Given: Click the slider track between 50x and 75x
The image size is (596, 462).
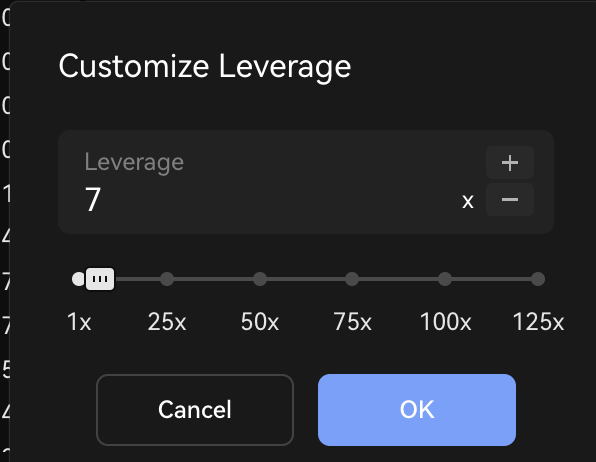Looking at the screenshot, I should (x=306, y=279).
